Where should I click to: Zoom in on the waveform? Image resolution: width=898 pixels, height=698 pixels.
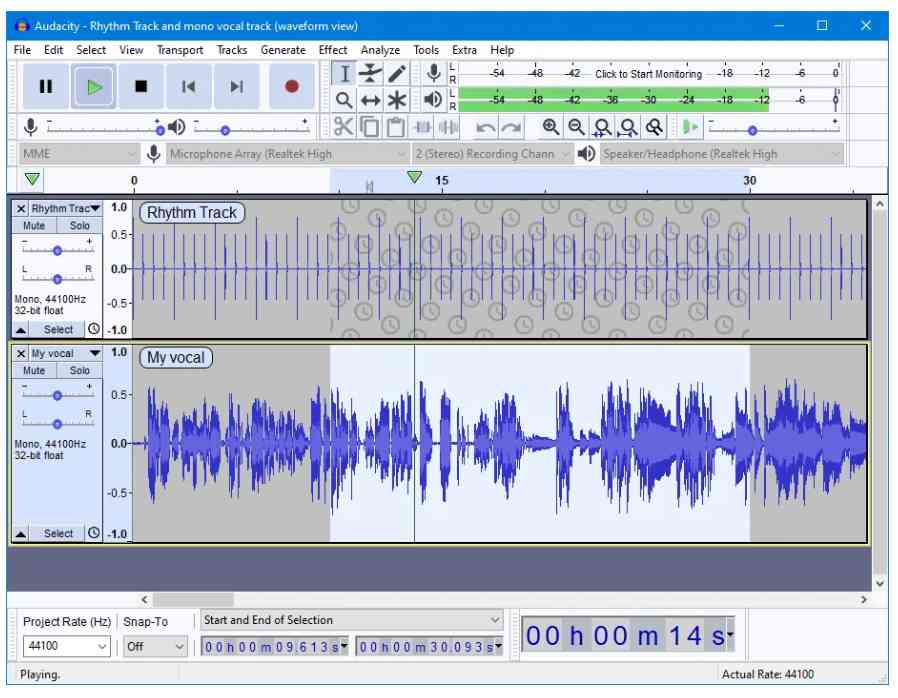click(x=551, y=127)
